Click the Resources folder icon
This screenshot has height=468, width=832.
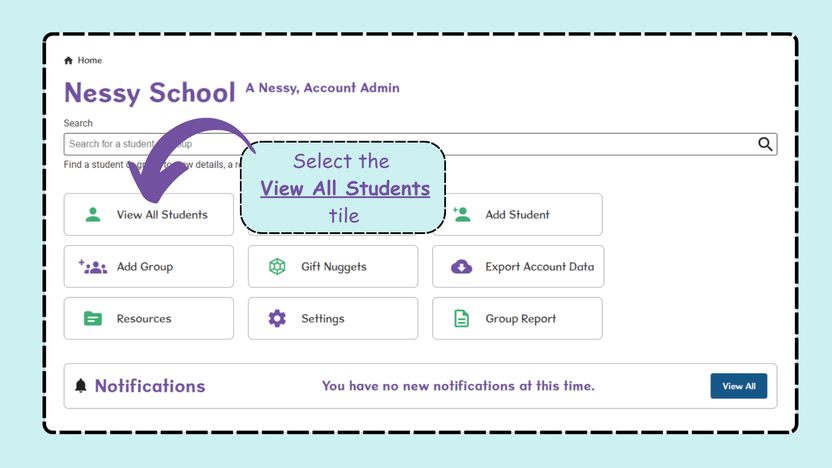coord(93,318)
